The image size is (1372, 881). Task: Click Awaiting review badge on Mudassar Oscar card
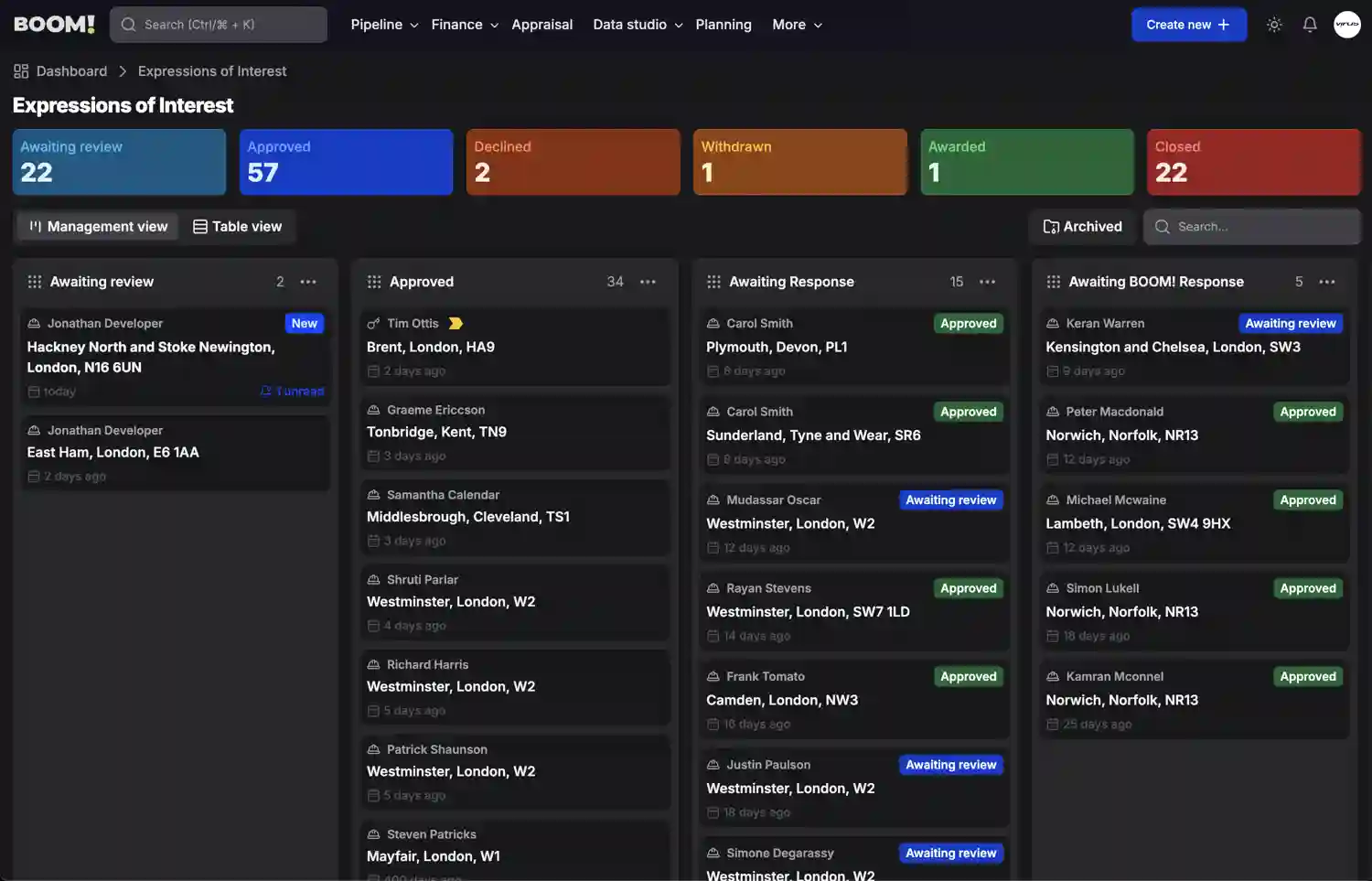(x=951, y=500)
